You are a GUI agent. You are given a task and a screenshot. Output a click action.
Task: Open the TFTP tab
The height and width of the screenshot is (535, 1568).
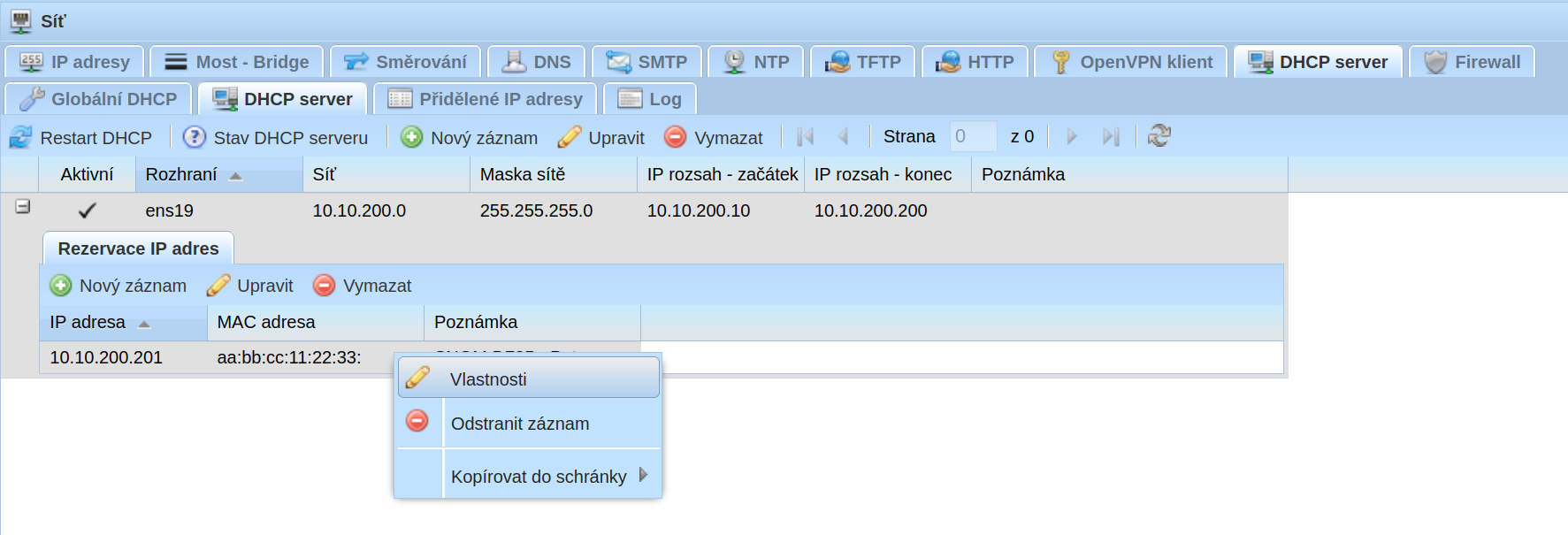point(862,62)
